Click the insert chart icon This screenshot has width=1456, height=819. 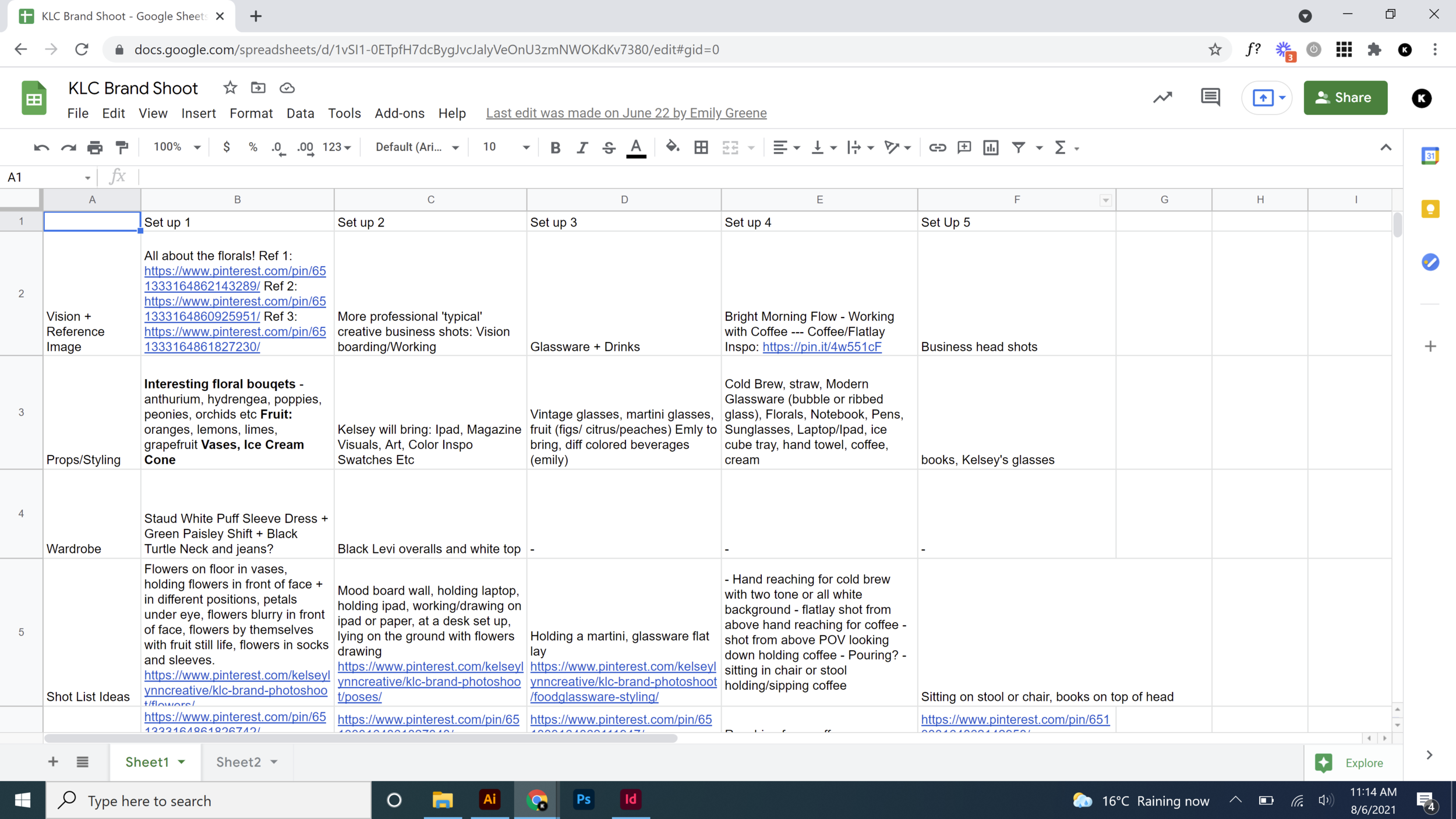(991, 147)
